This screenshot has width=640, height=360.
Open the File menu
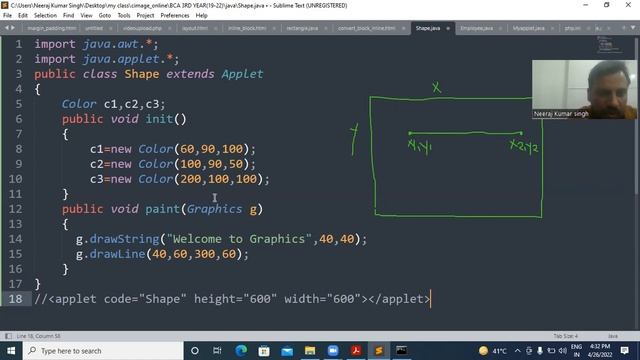tap(7, 16)
